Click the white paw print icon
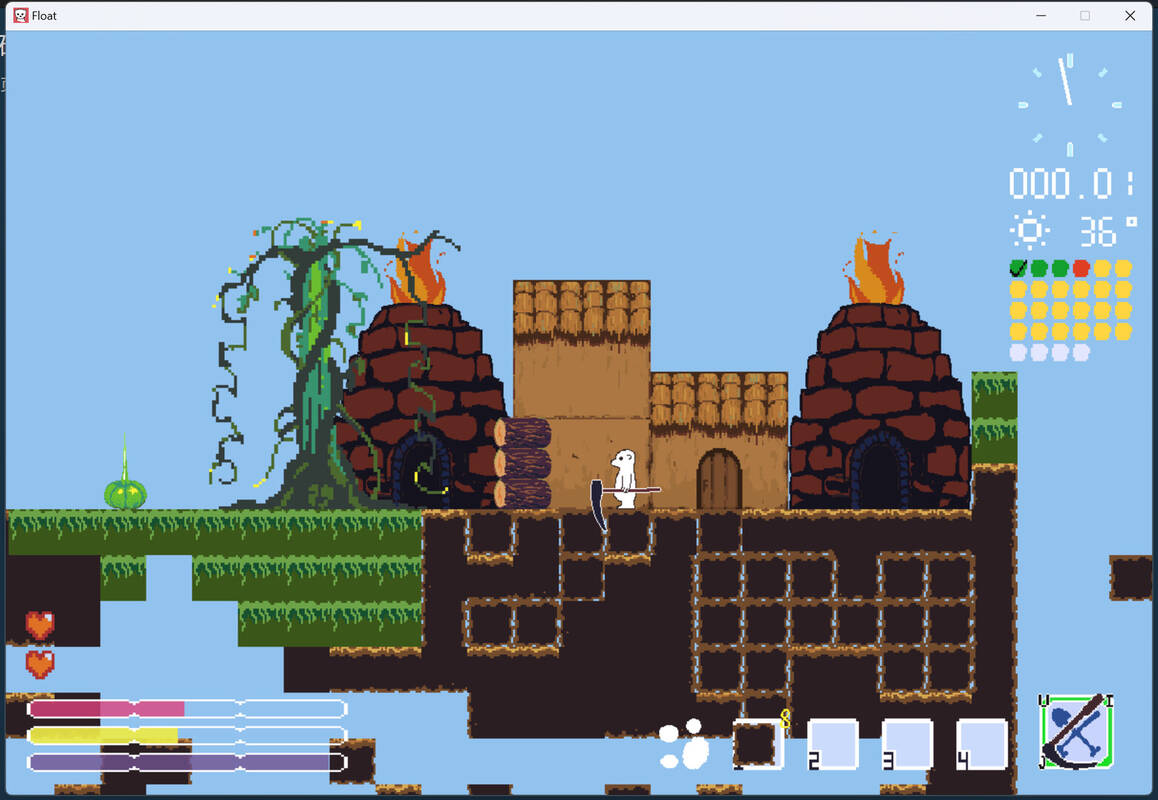 click(x=684, y=744)
